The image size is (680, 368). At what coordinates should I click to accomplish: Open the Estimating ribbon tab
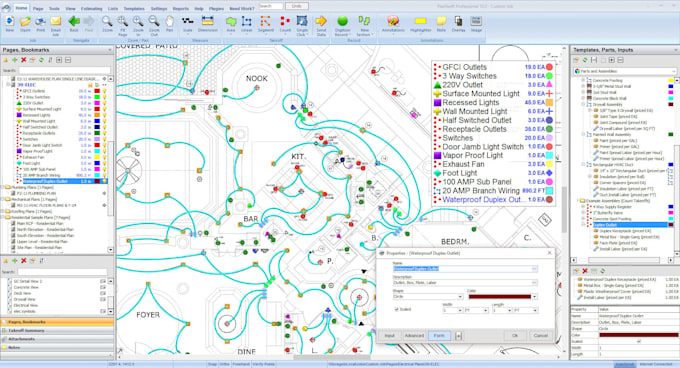[92, 8]
